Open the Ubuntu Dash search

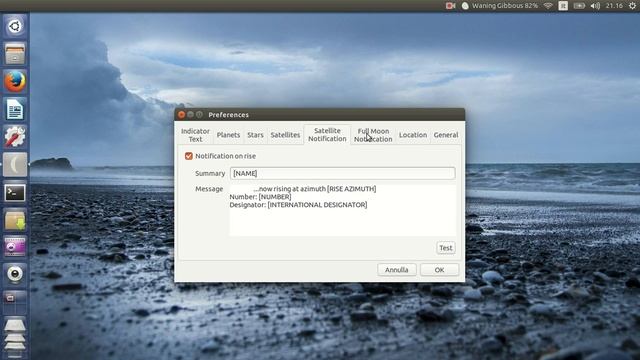tap(15, 27)
